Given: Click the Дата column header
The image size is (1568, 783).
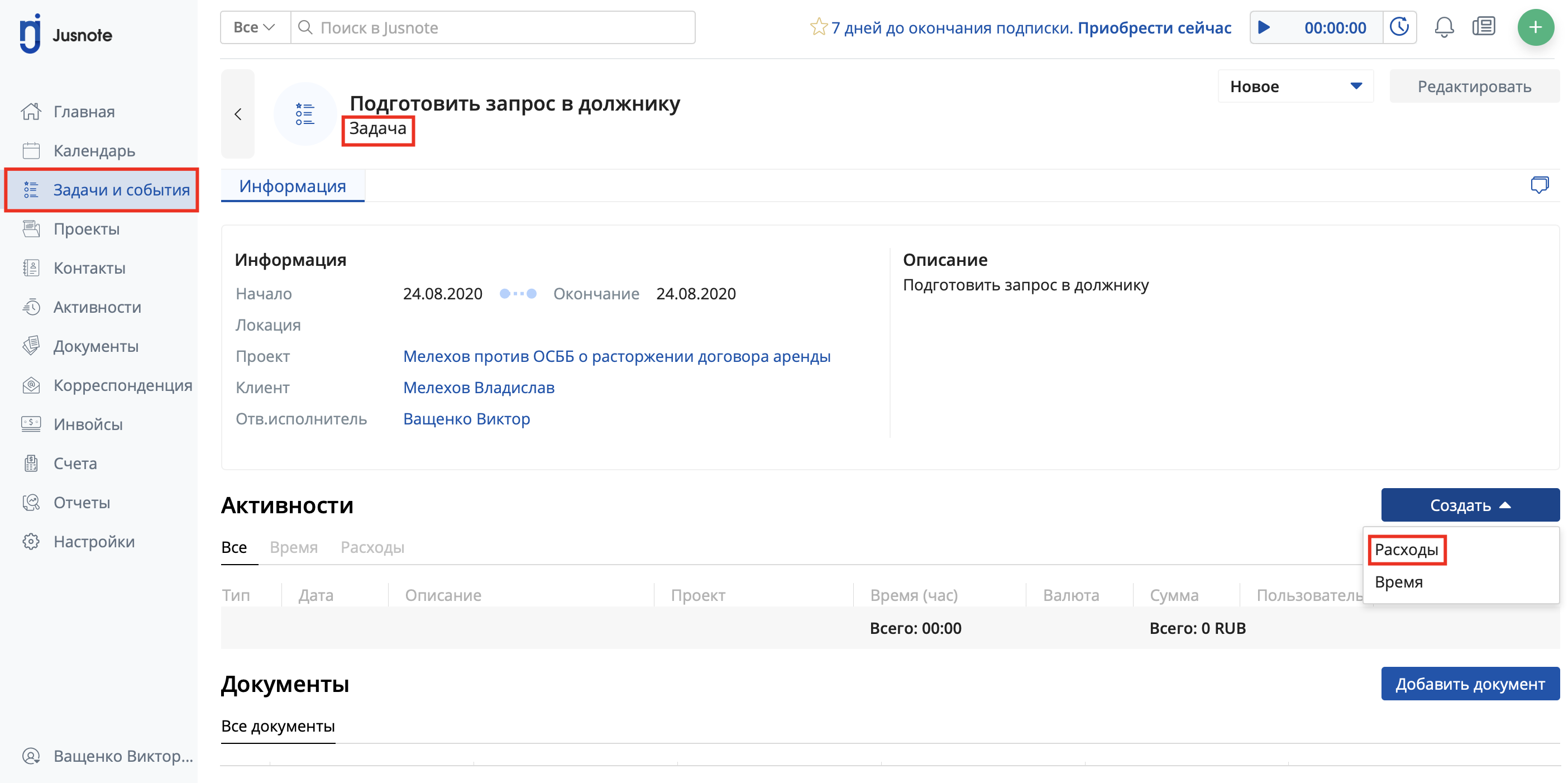Looking at the screenshot, I should coord(316,595).
